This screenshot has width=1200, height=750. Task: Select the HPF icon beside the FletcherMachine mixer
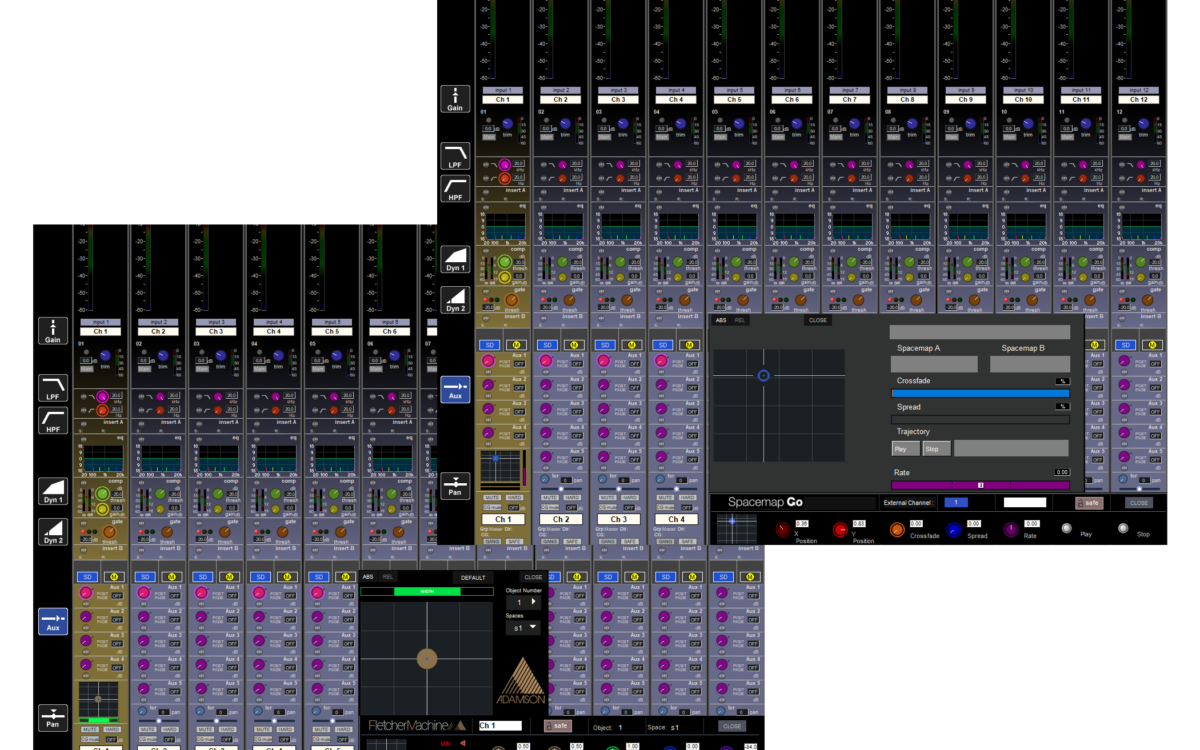coord(52,422)
